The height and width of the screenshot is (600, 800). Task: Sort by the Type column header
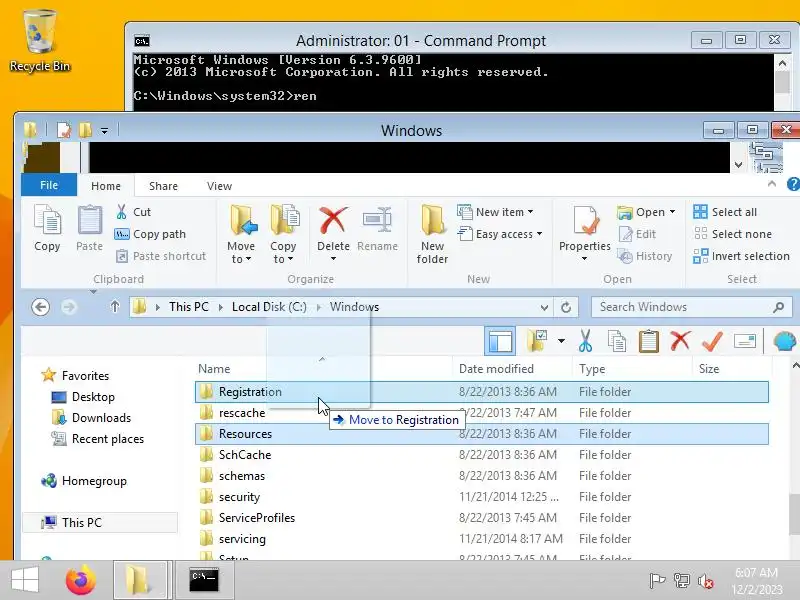pyautogui.click(x=592, y=369)
